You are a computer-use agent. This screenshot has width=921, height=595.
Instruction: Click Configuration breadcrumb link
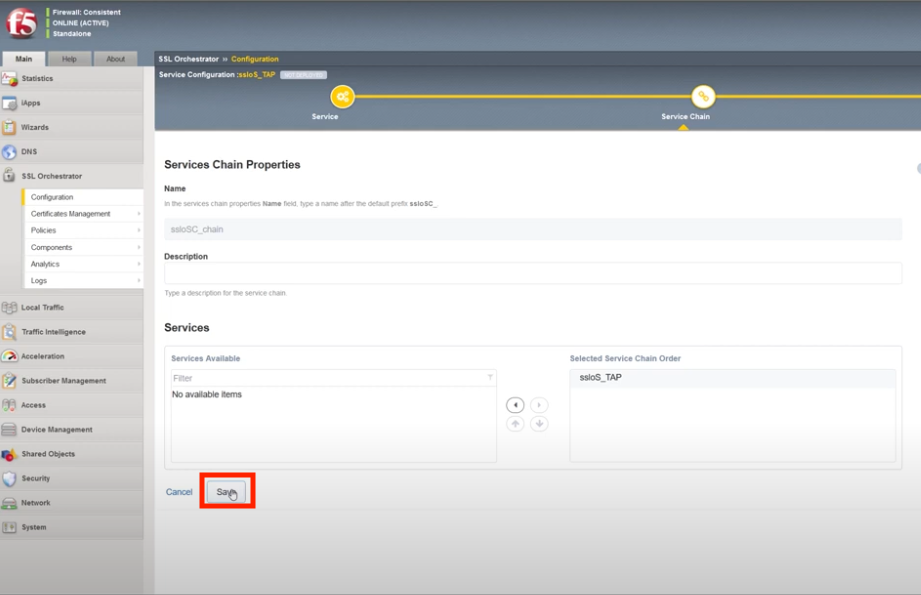255,59
